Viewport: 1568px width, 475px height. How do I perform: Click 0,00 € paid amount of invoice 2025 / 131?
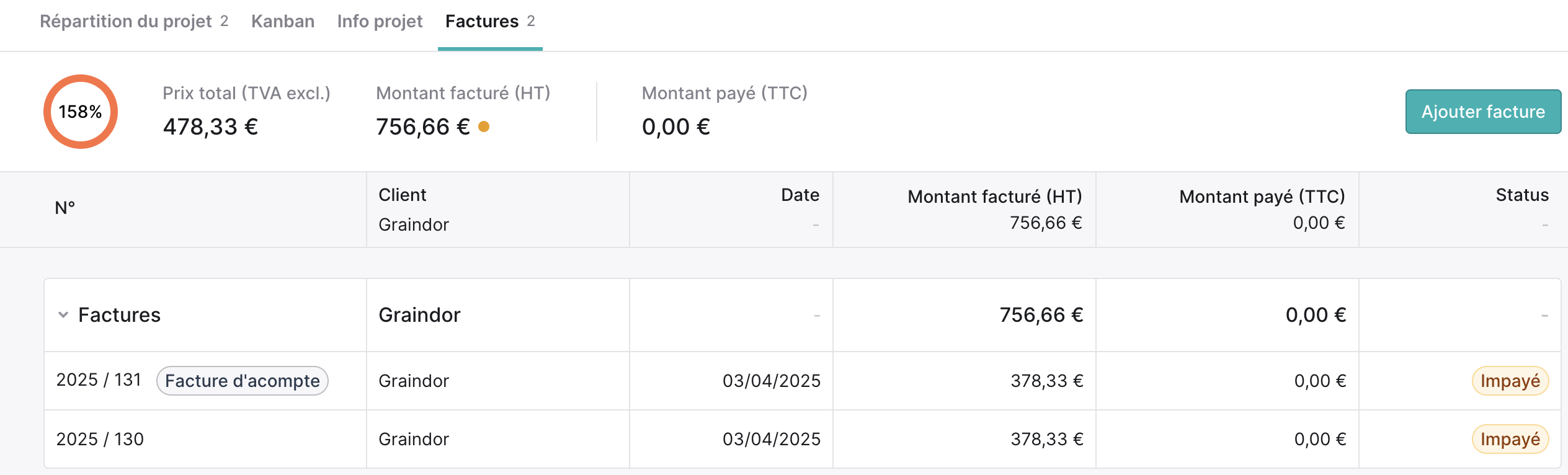1320,381
